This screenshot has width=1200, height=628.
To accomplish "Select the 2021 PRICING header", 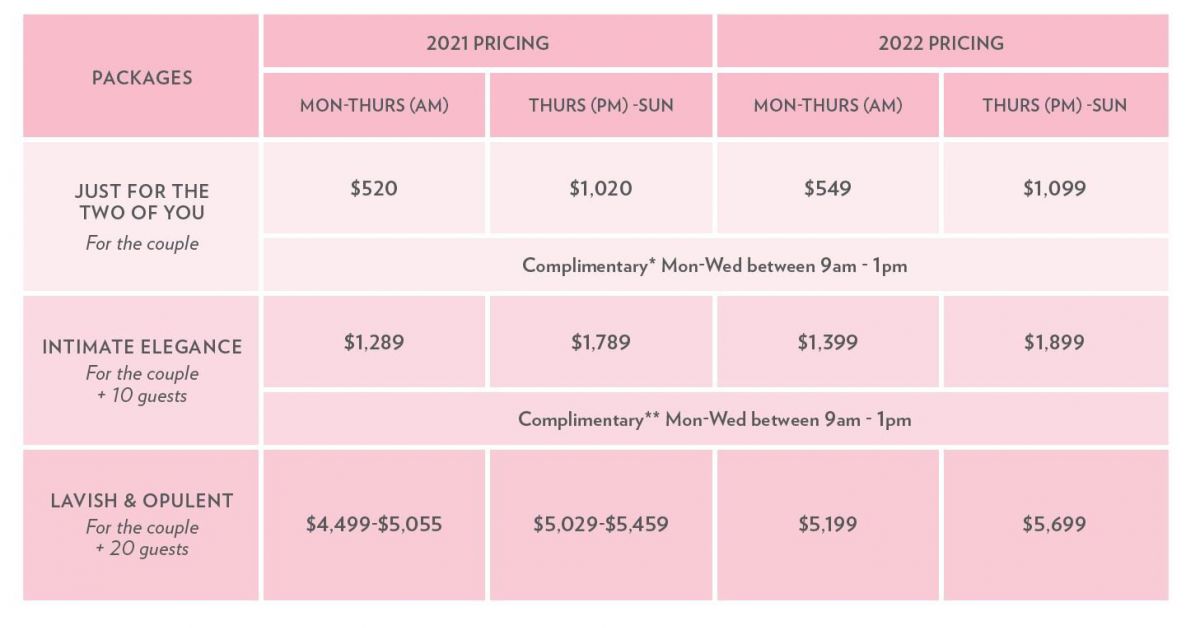I will click(x=488, y=42).
